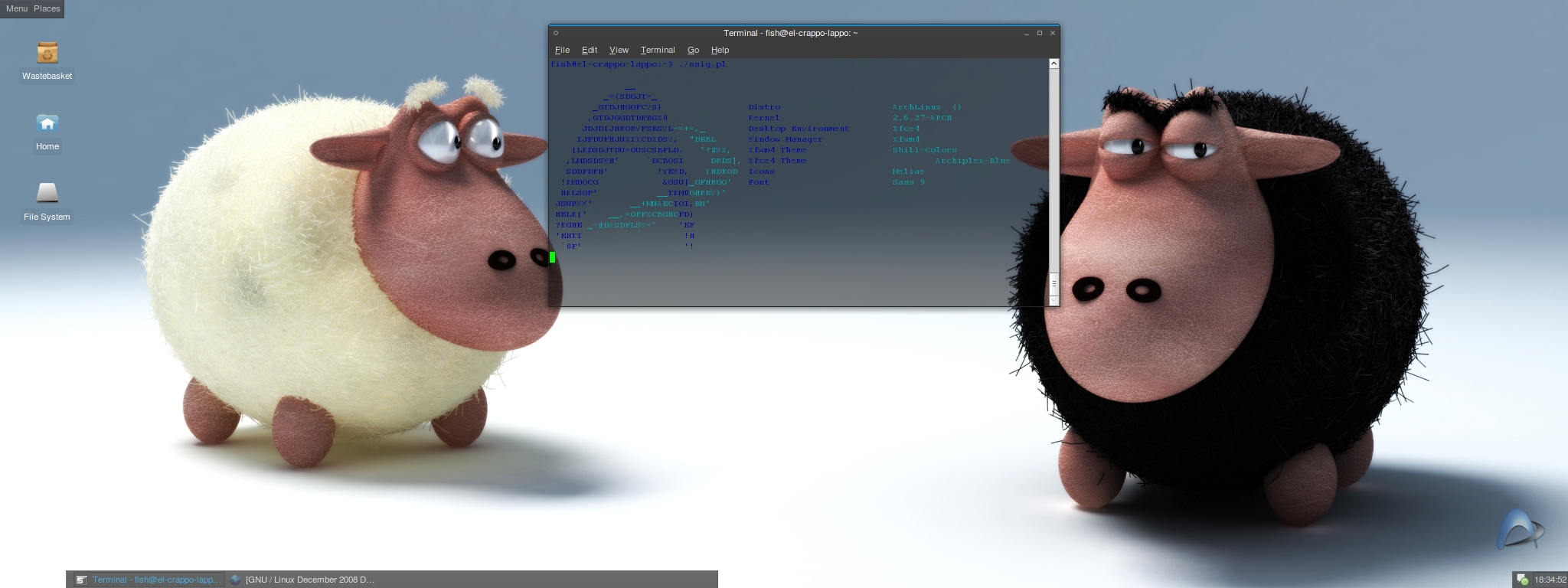1568x588 pixels.
Task: Open the terminal window menu button
Action: tap(556, 33)
